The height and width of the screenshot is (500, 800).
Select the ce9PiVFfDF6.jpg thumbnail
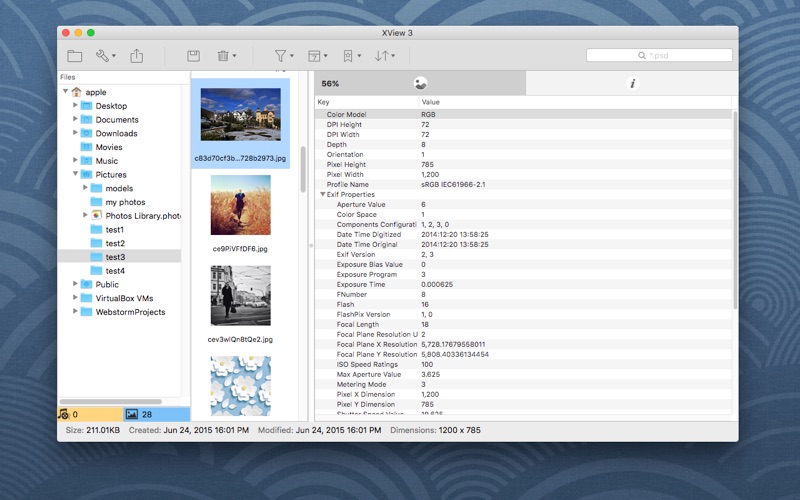click(240, 207)
